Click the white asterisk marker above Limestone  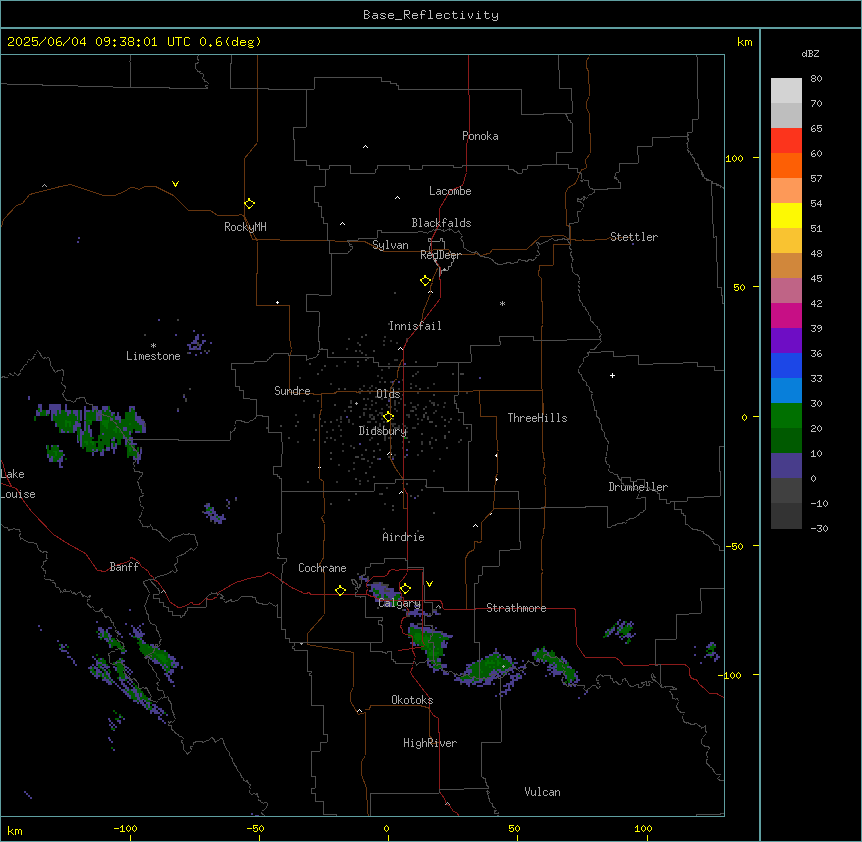tap(153, 345)
